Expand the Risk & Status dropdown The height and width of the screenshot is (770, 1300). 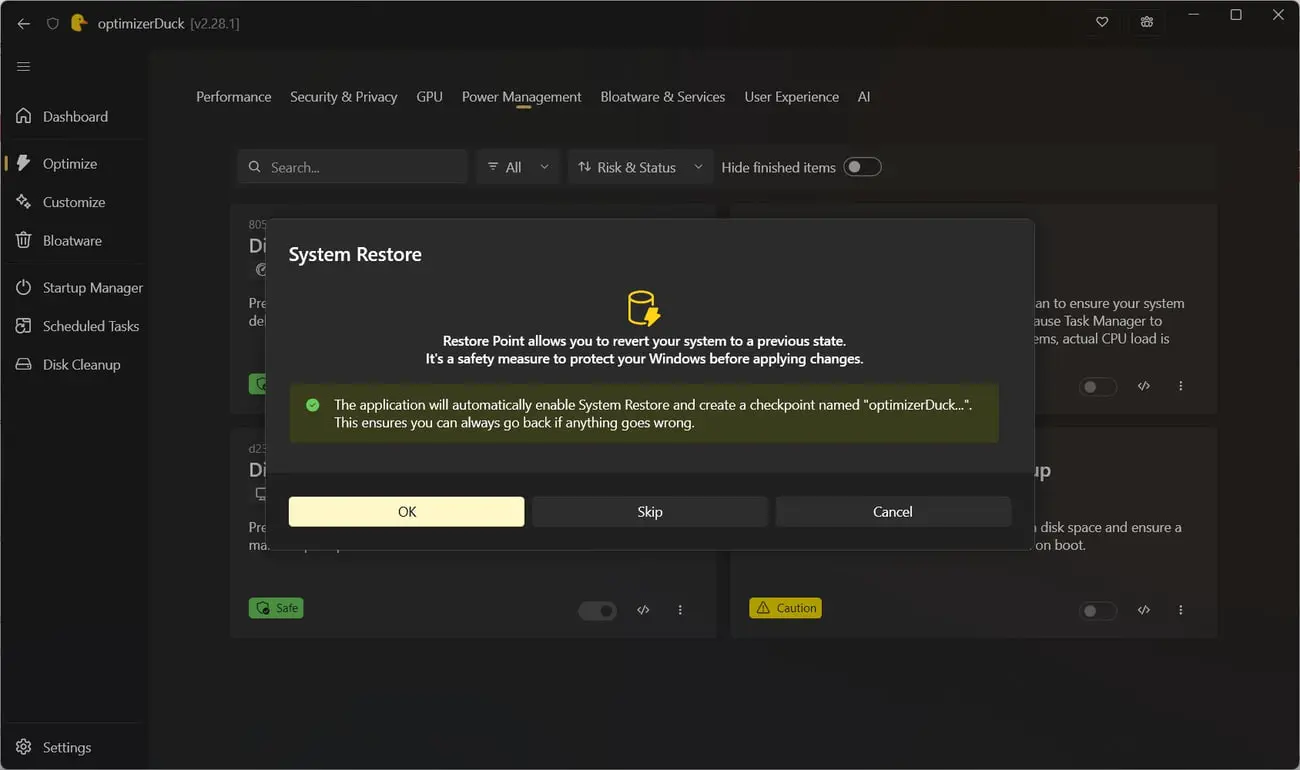(640, 167)
